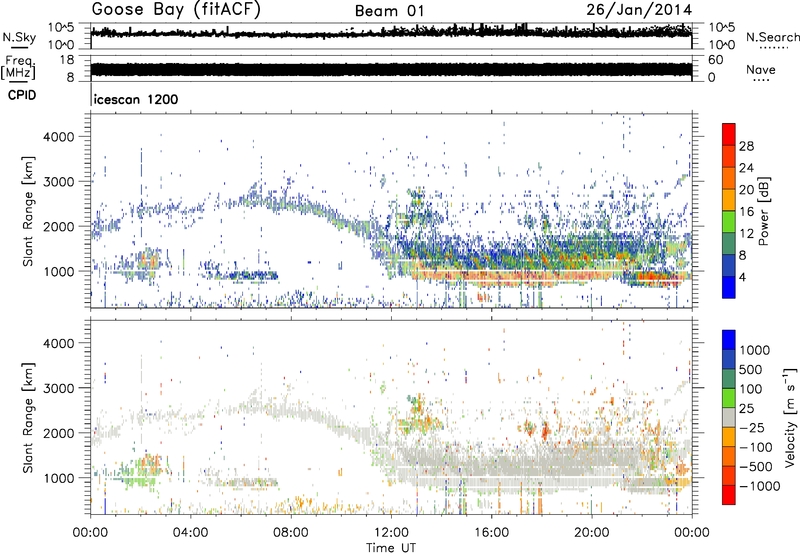800x554 pixels.
Task: Click the gray middle segment of velocity color bar
Action: coord(729,417)
